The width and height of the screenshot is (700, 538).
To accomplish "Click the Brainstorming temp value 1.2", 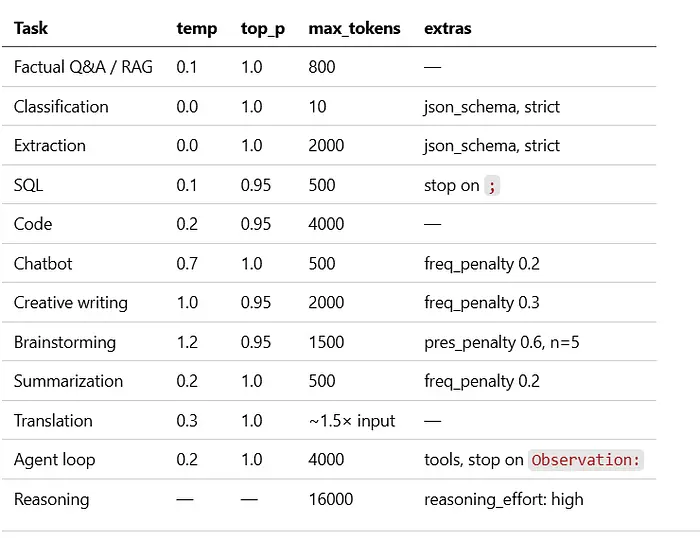I will click(x=187, y=342).
